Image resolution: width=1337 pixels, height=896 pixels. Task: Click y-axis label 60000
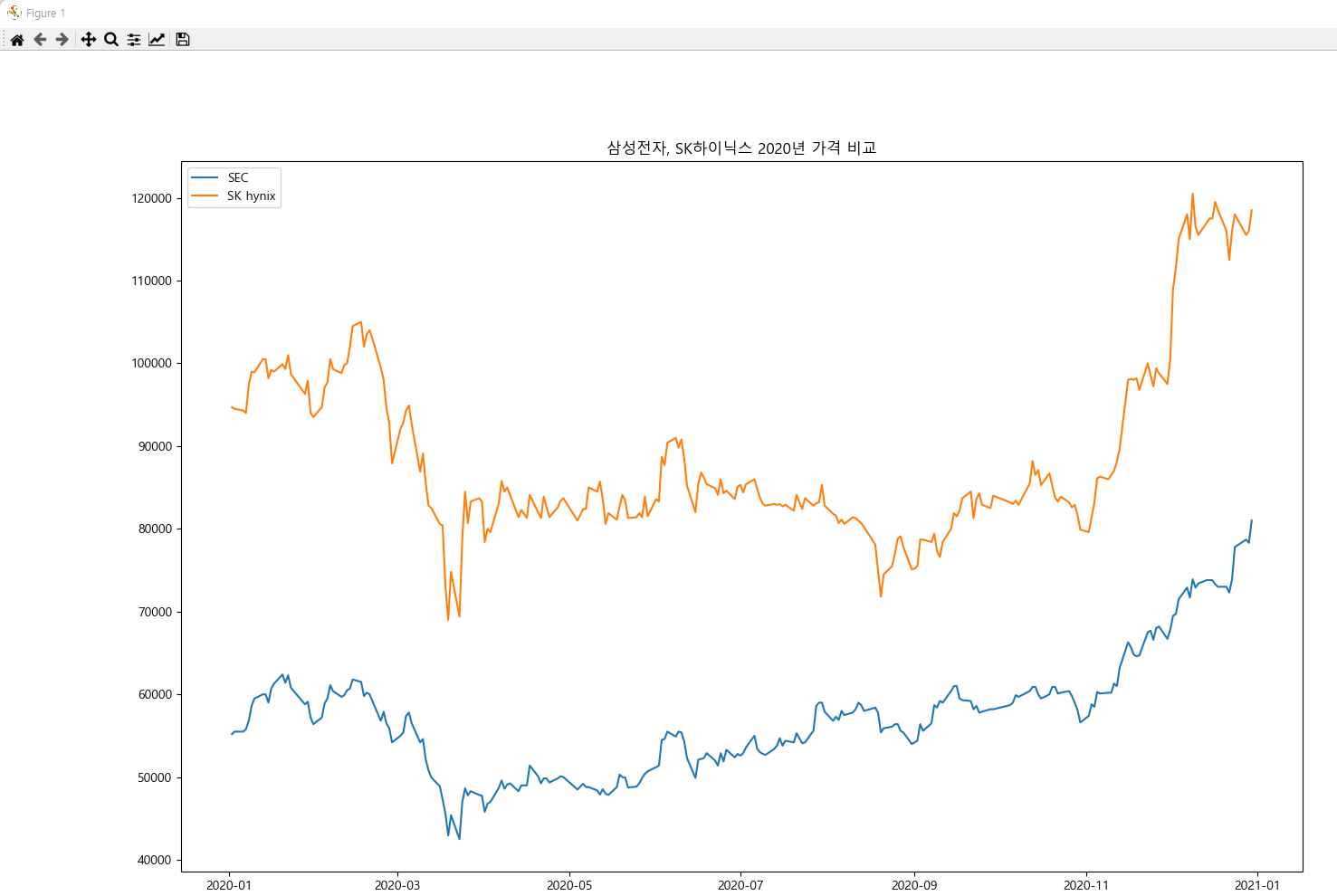pyautogui.click(x=155, y=694)
